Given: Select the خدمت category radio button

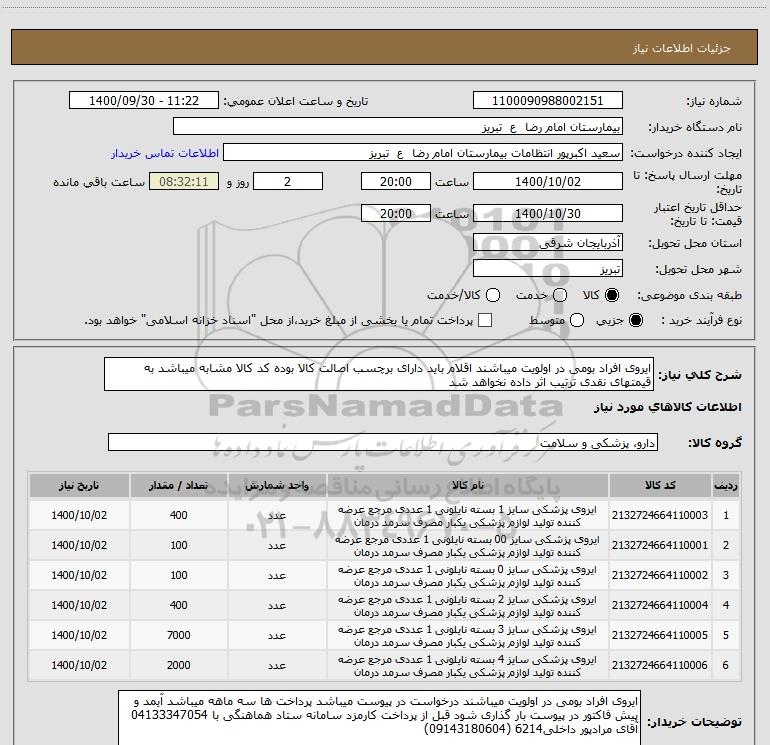Looking at the screenshot, I should click(560, 295).
